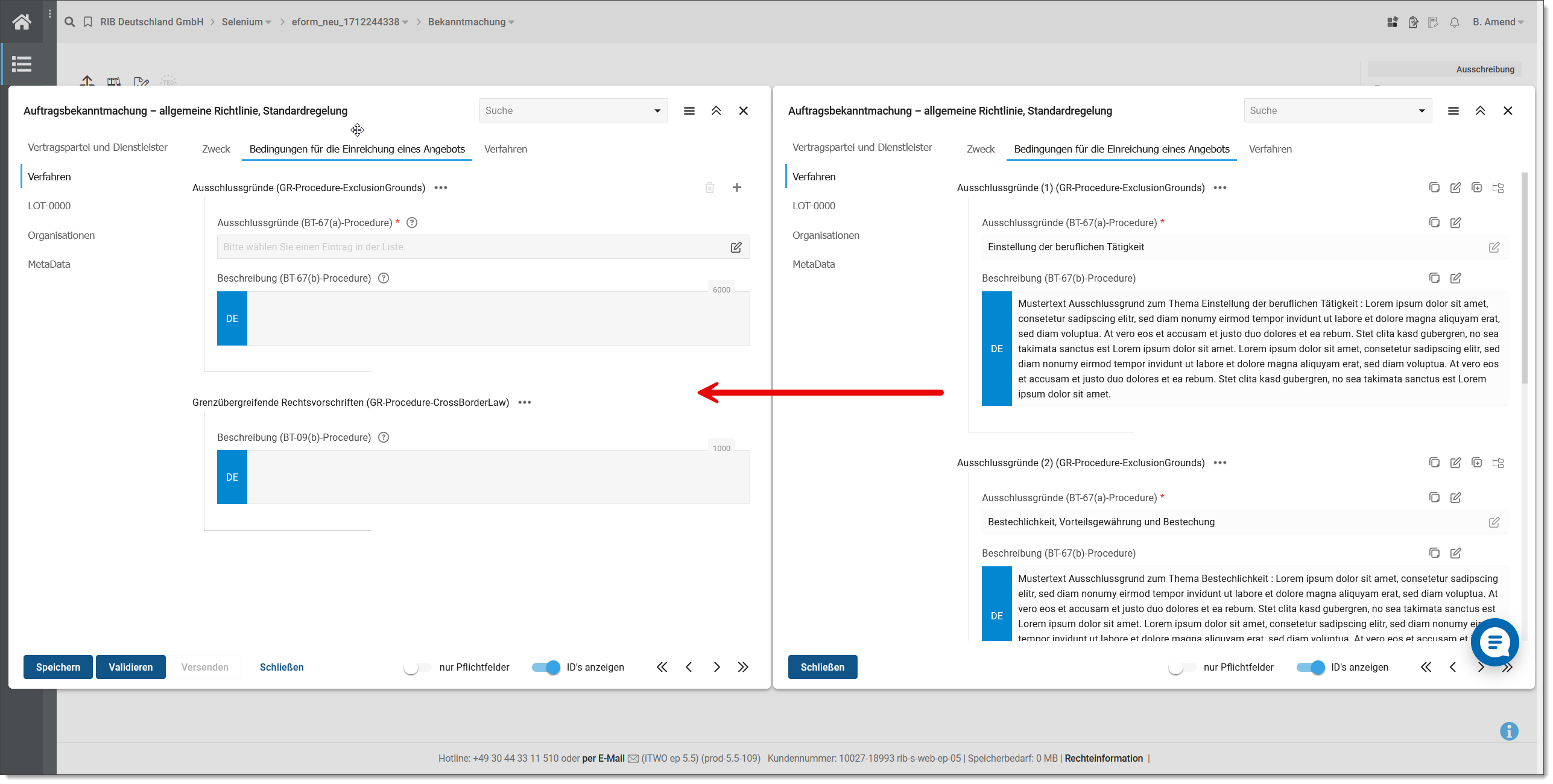Open Rechteinformation link in footer
The image size is (1553, 784).
tap(1104, 759)
